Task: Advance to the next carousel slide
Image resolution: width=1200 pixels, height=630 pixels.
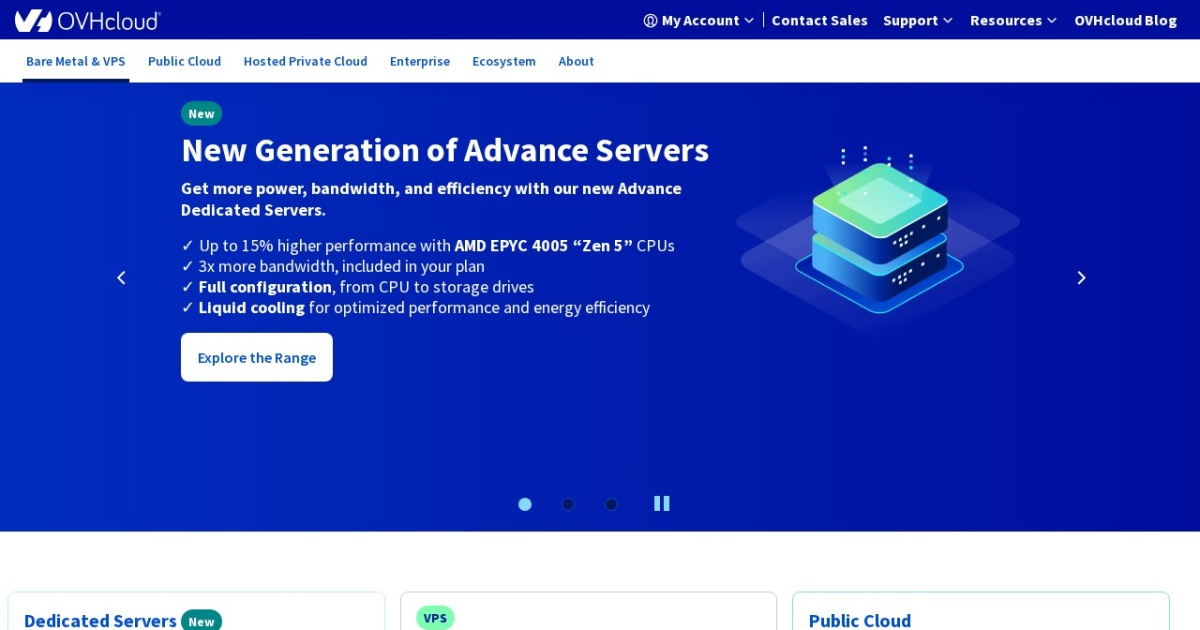Action: point(1081,278)
